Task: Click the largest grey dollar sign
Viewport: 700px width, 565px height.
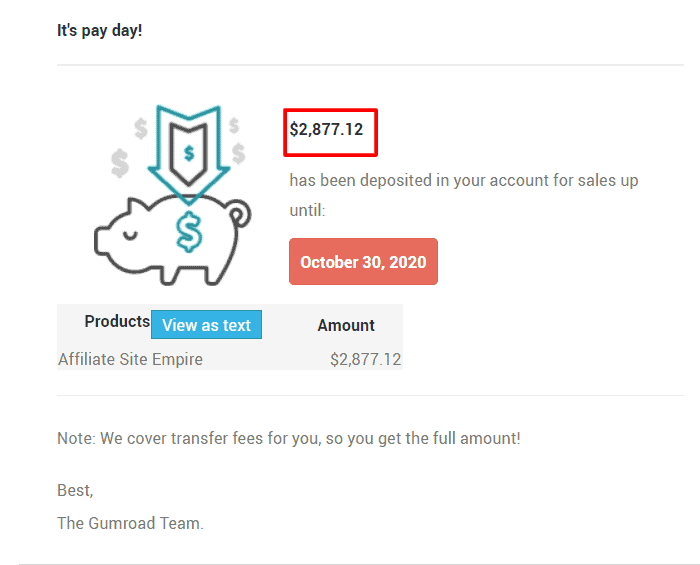Action: pyautogui.click(x=121, y=161)
